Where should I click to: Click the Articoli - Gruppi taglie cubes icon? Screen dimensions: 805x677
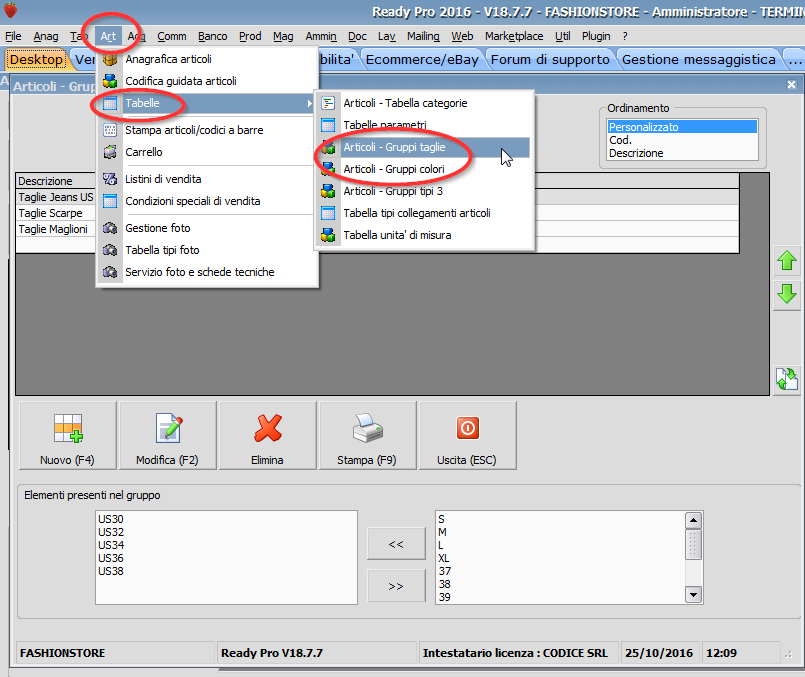point(328,147)
